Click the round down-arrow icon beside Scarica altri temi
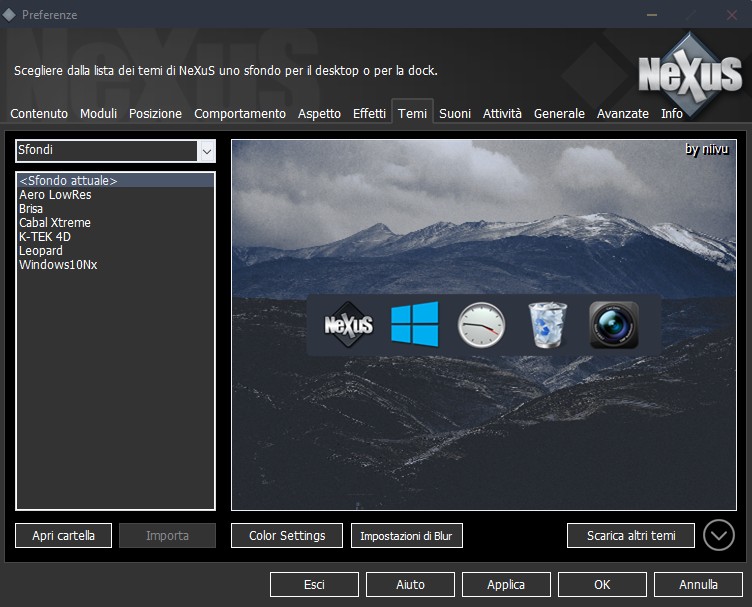This screenshot has height=607, width=752. pos(718,535)
